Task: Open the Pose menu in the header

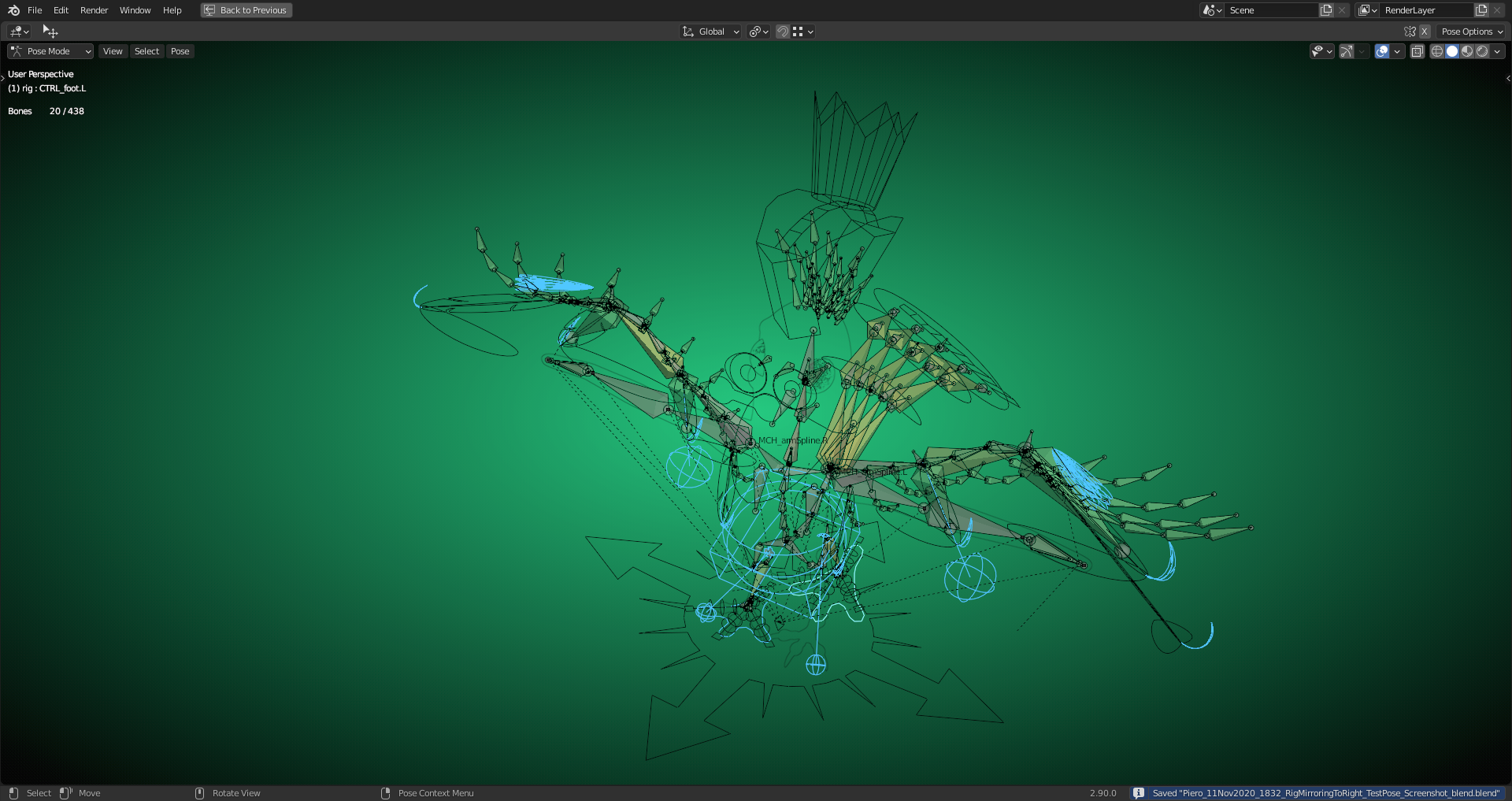Action: (180, 50)
